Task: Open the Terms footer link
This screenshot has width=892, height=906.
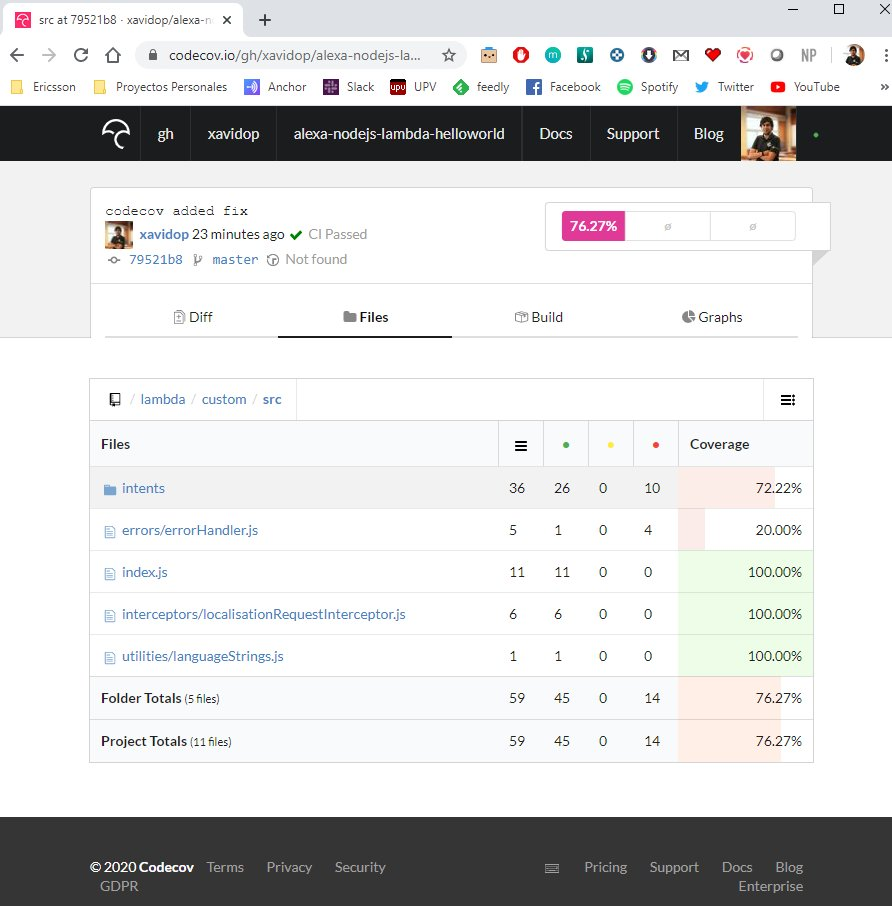Action: coord(225,867)
